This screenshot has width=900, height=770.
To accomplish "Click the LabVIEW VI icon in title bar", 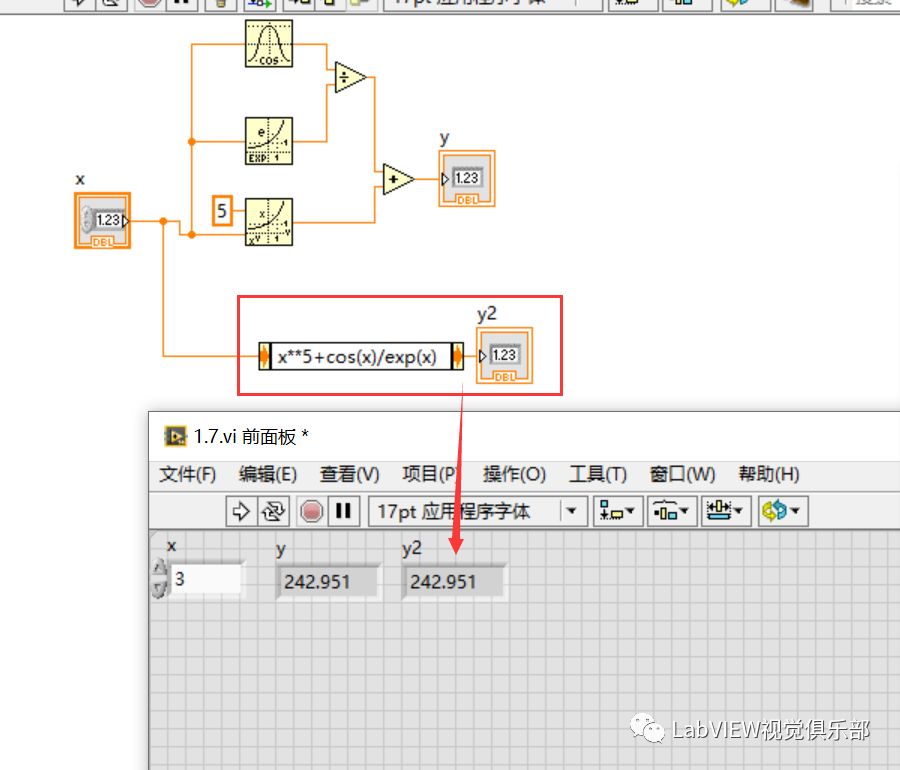I will [x=177, y=436].
